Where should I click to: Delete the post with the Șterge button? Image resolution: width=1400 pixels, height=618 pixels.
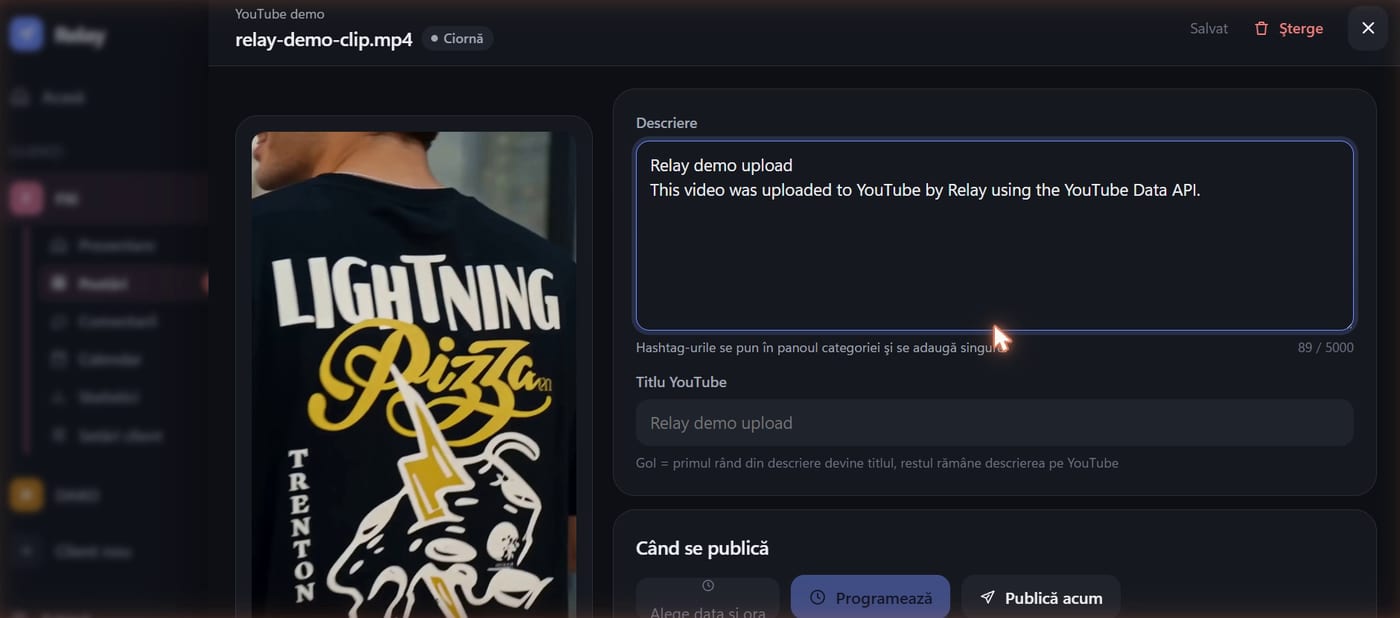[x=1288, y=28]
